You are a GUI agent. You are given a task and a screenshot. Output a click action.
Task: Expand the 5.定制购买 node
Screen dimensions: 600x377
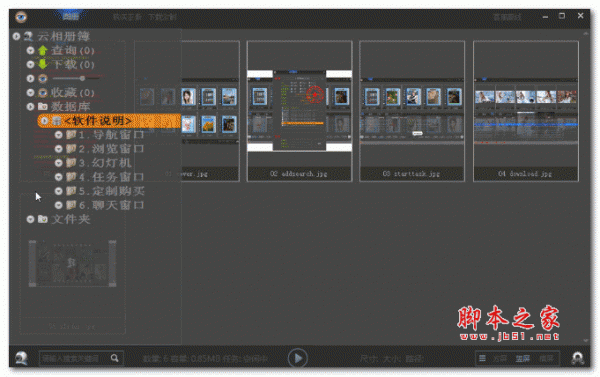pos(59,191)
